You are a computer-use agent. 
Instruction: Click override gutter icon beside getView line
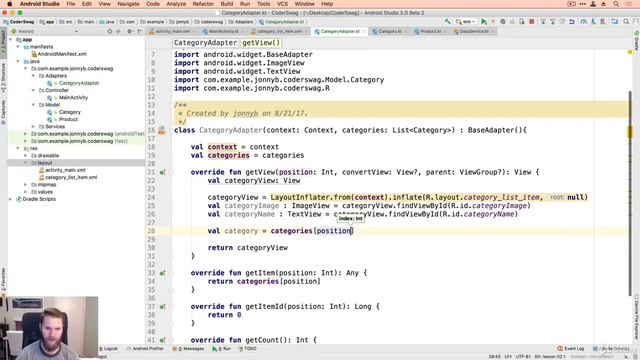[162, 172]
